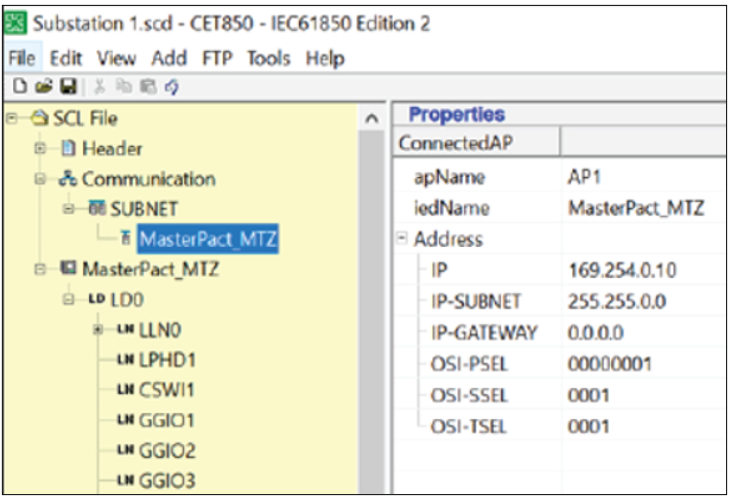Open the View menu
The width and height of the screenshot is (735, 500).
pos(116,58)
